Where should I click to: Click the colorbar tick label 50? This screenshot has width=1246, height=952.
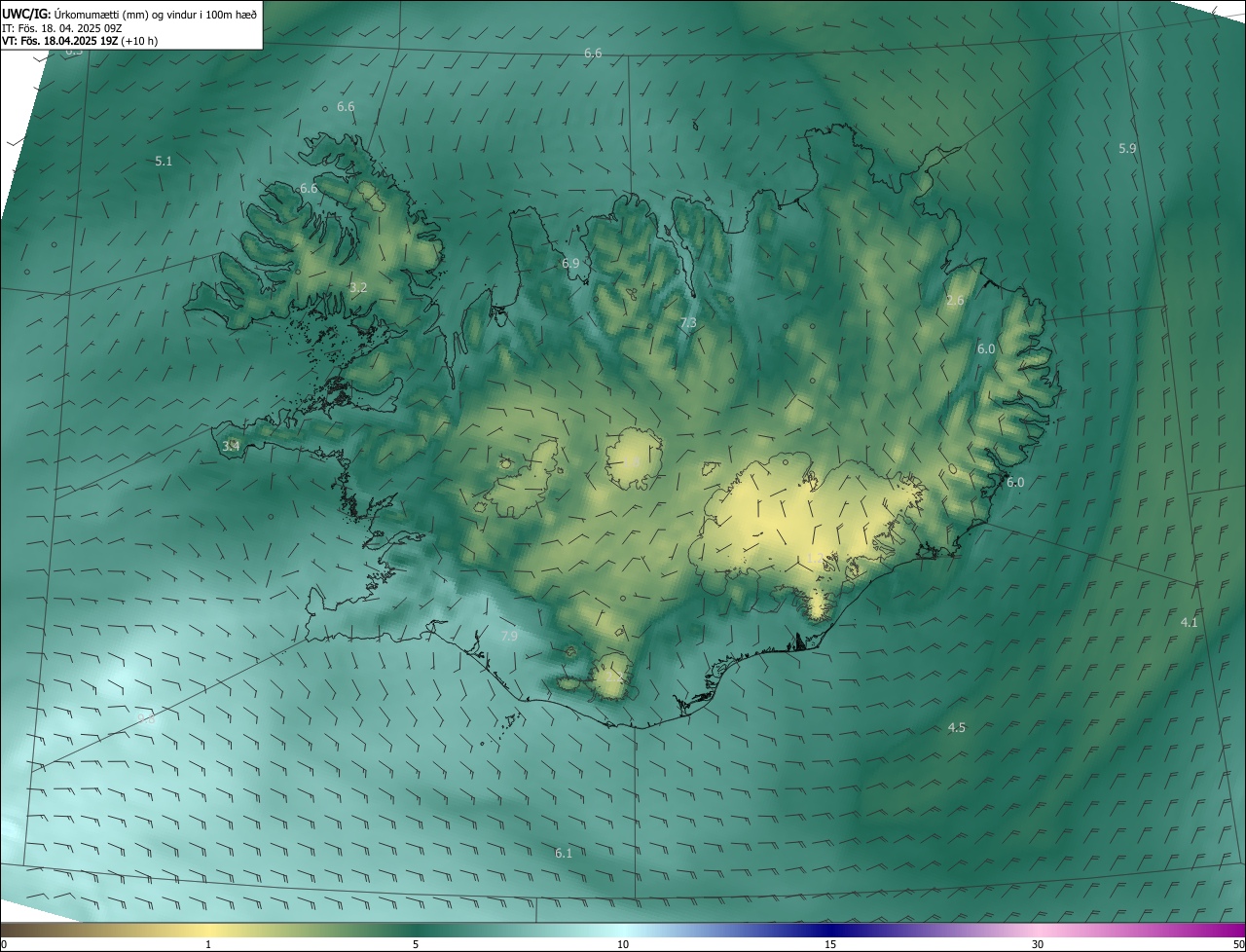(1238, 944)
